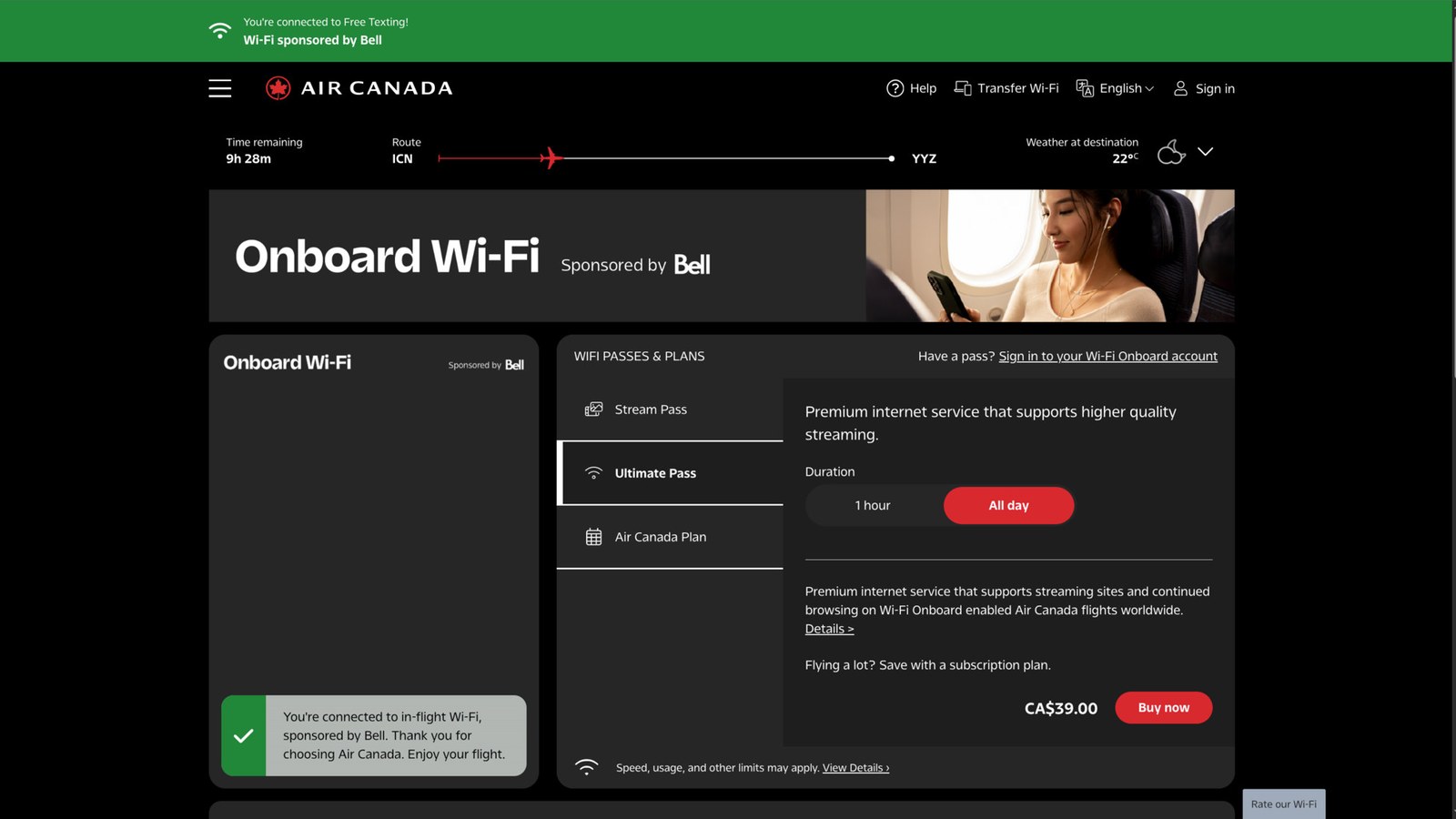The width and height of the screenshot is (1456, 819).
Task: Open the Details link under pass description
Action: click(x=829, y=629)
